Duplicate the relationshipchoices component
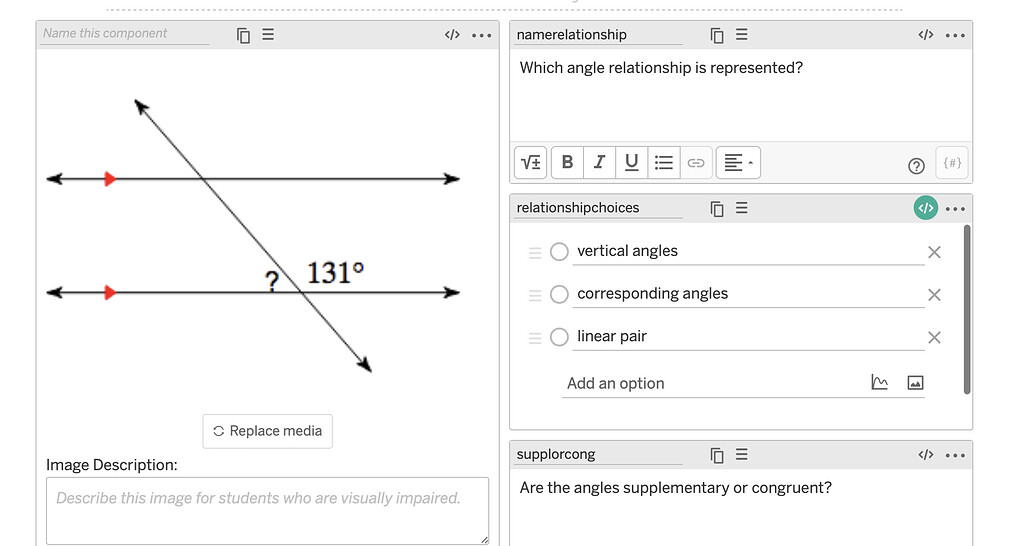 pyautogui.click(x=717, y=209)
